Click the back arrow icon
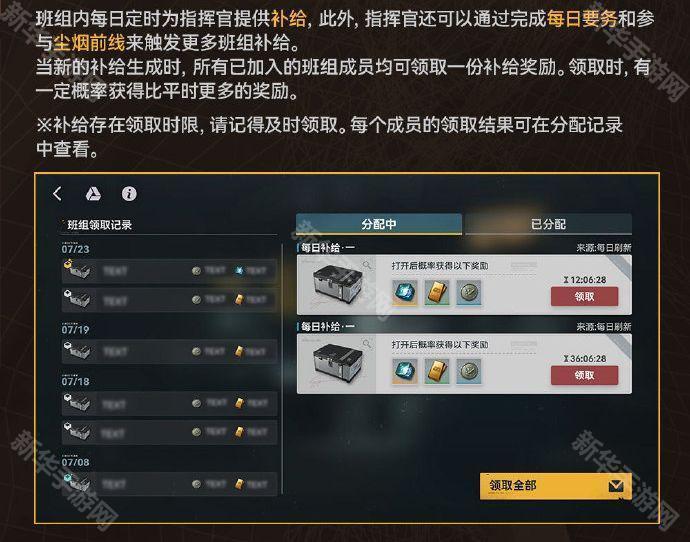The height and width of the screenshot is (542, 690). 58,194
